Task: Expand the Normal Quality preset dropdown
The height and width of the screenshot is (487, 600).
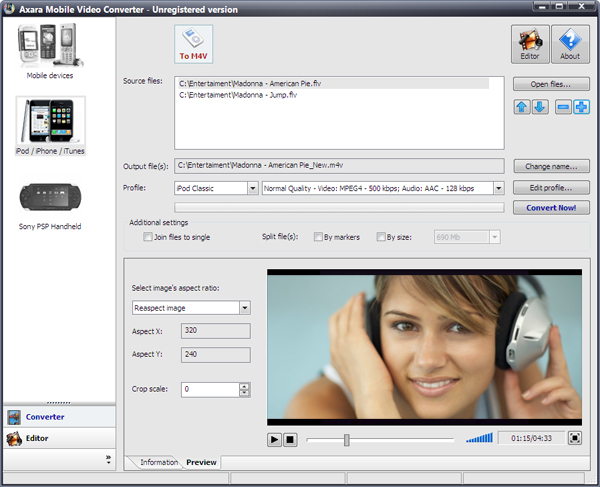Action: 497,188
